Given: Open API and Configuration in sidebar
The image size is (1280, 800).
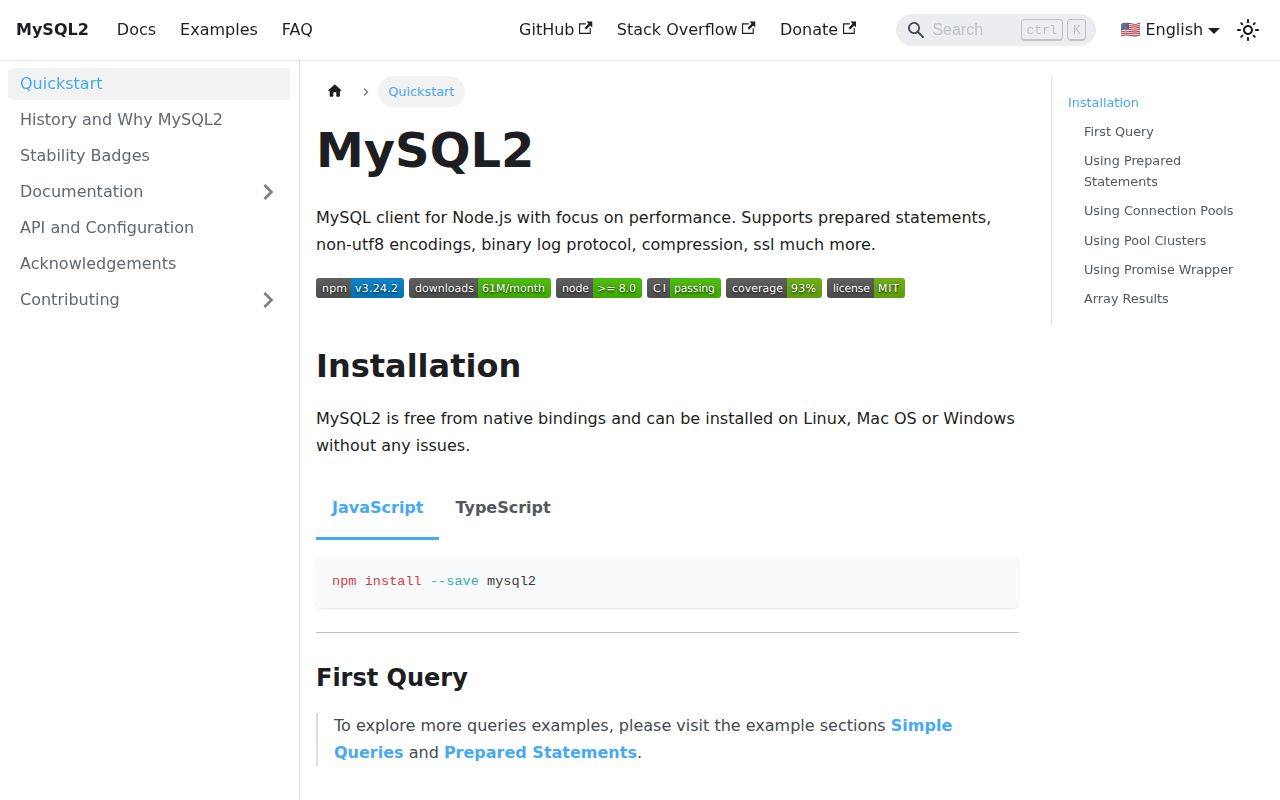Looking at the screenshot, I should 149,227.
